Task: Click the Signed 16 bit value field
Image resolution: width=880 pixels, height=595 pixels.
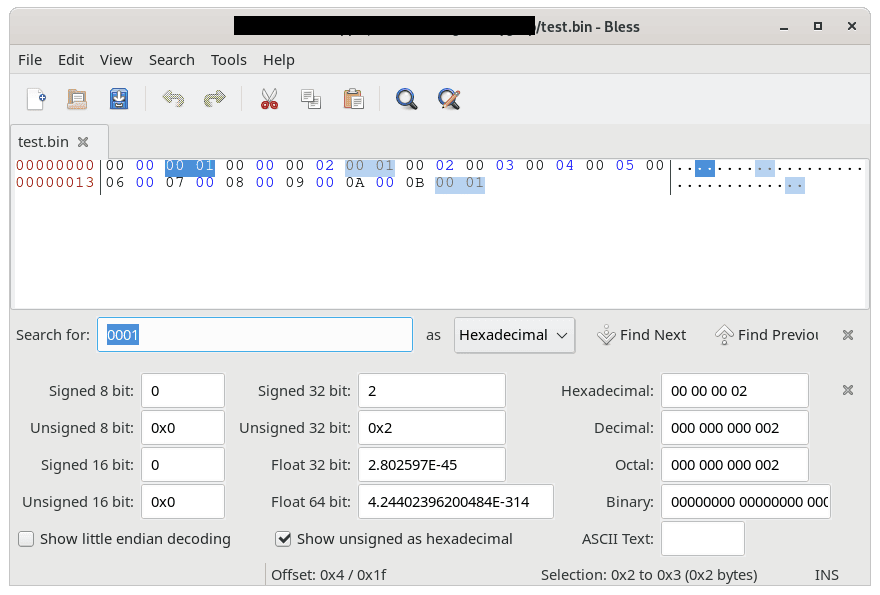Action: point(183,465)
